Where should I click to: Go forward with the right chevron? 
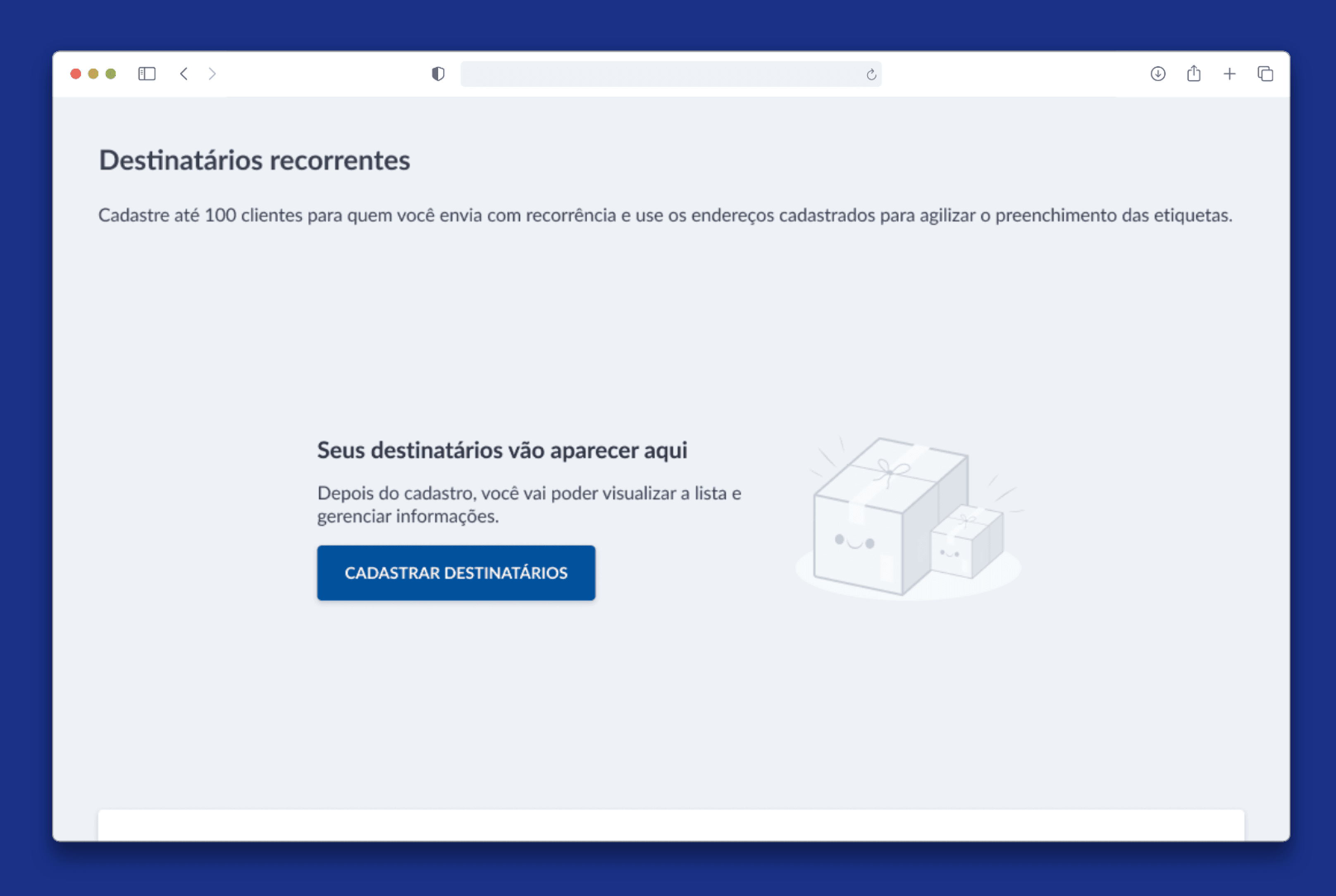(x=212, y=74)
